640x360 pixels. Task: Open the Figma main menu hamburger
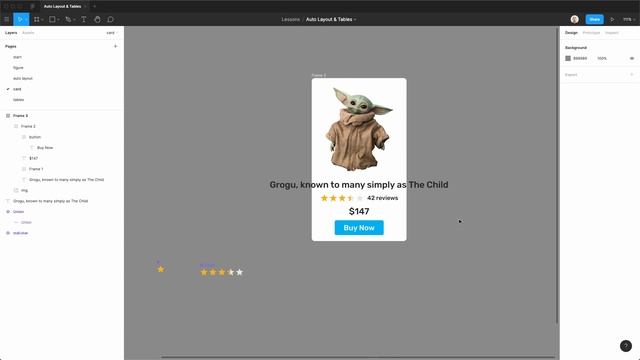click(7, 19)
